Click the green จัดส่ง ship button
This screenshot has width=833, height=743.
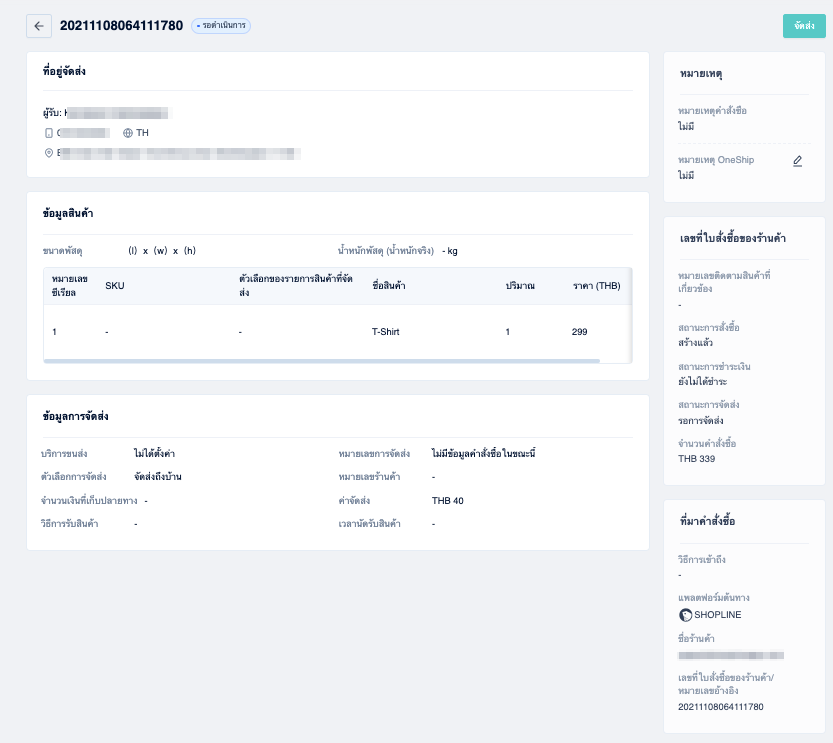(x=804, y=26)
